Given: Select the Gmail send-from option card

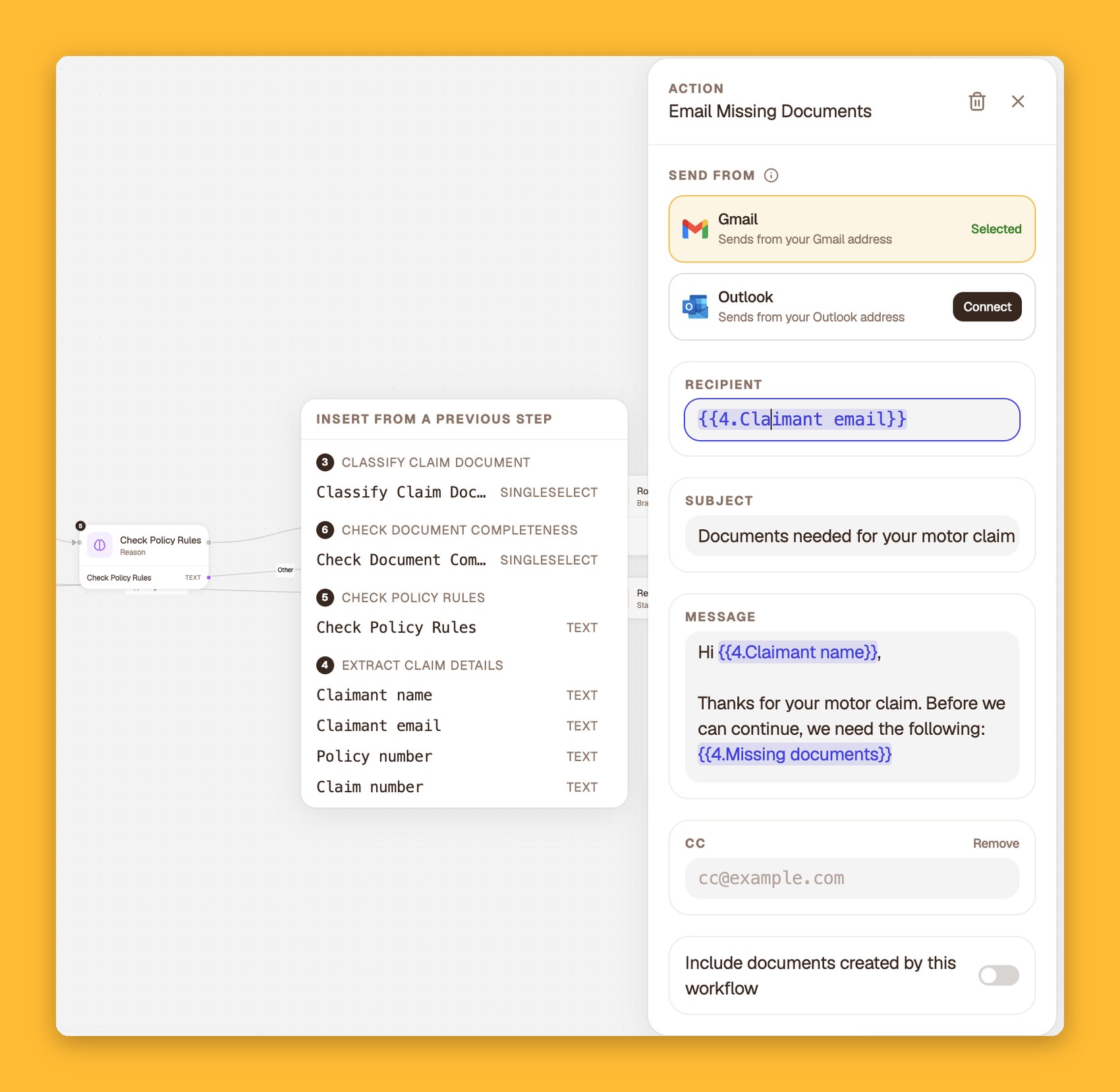Looking at the screenshot, I should tap(852, 229).
